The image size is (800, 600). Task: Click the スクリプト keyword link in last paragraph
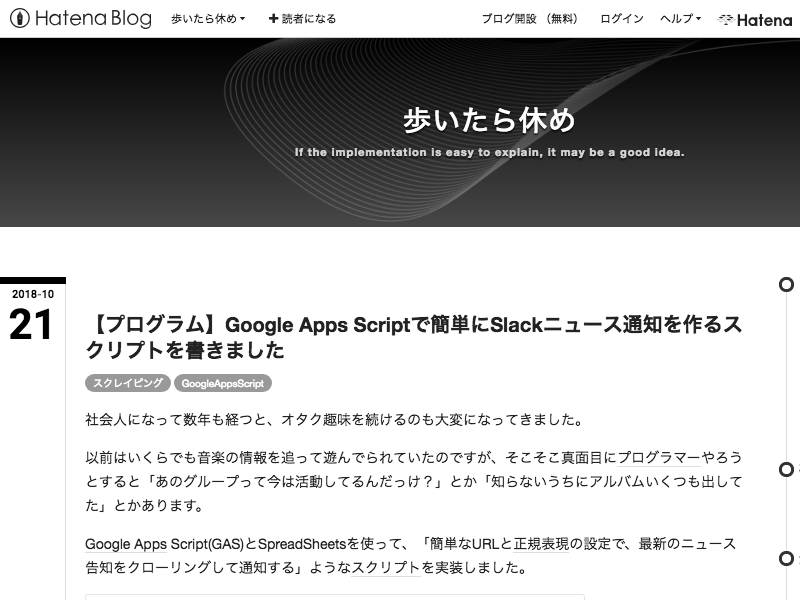[386, 568]
